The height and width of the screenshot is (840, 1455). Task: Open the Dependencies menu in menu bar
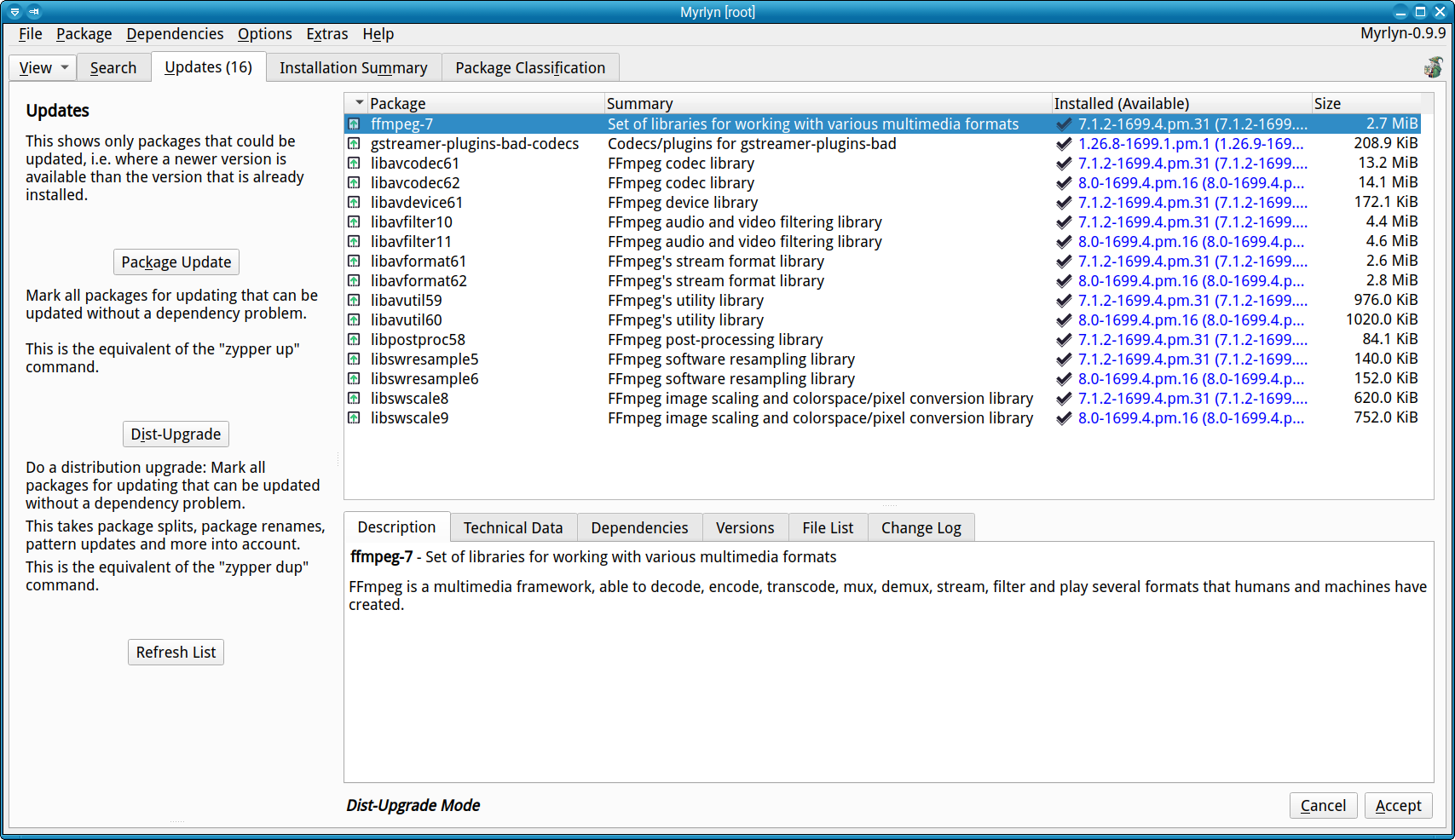(175, 34)
